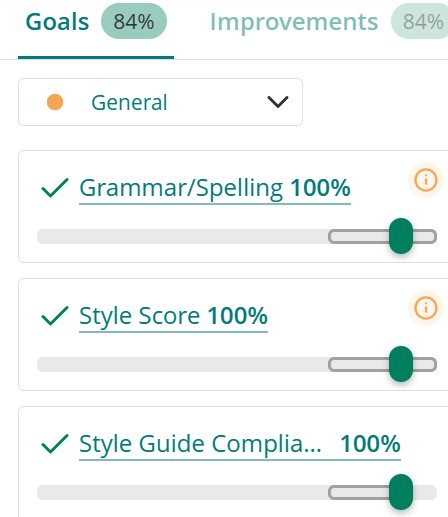
Task: Switch to the Goals tab
Action: 57,22
